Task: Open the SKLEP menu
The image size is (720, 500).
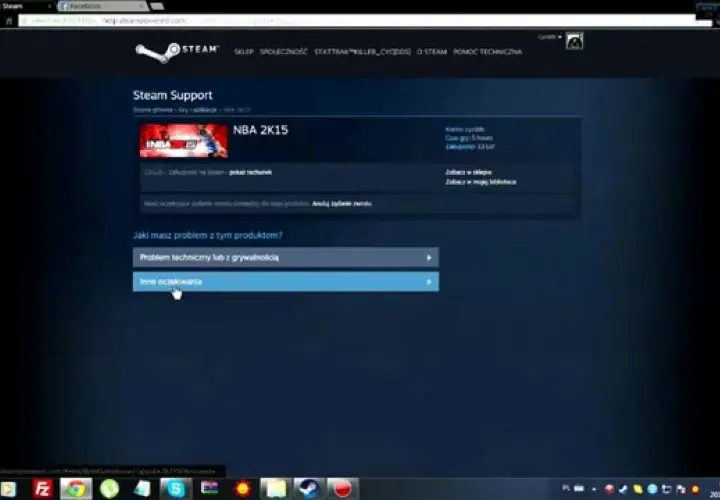Action: click(x=244, y=52)
